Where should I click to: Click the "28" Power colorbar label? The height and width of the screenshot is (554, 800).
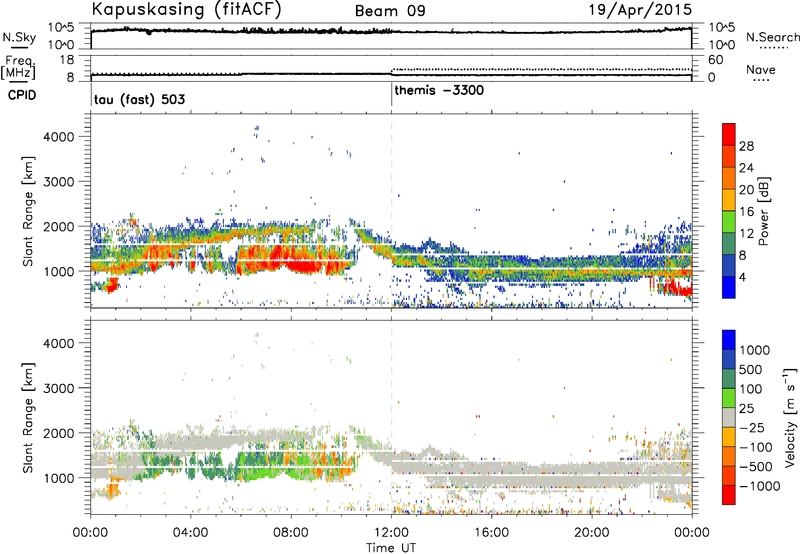pos(746,146)
